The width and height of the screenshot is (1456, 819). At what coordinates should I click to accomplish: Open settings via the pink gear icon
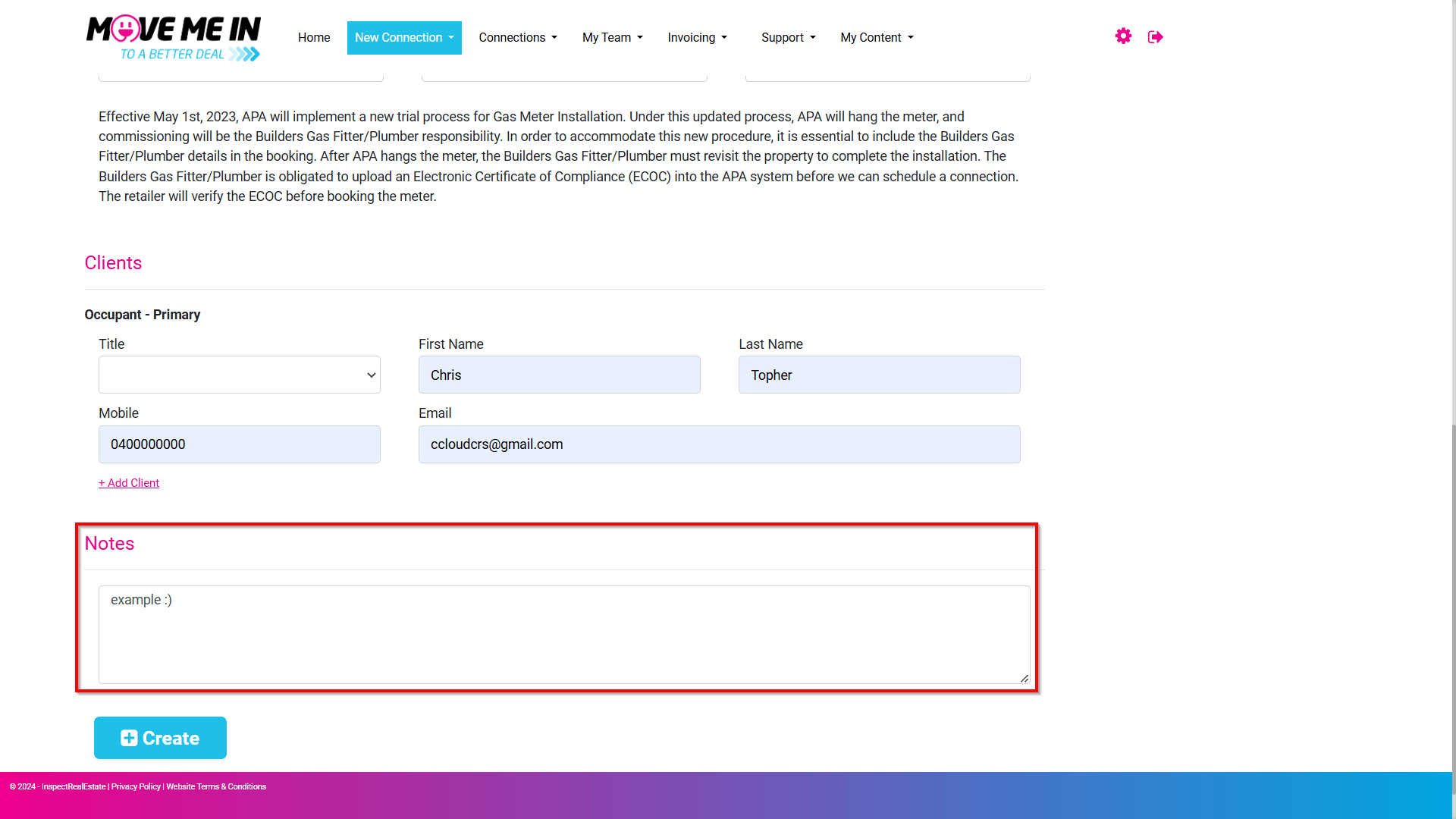pyautogui.click(x=1123, y=36)
